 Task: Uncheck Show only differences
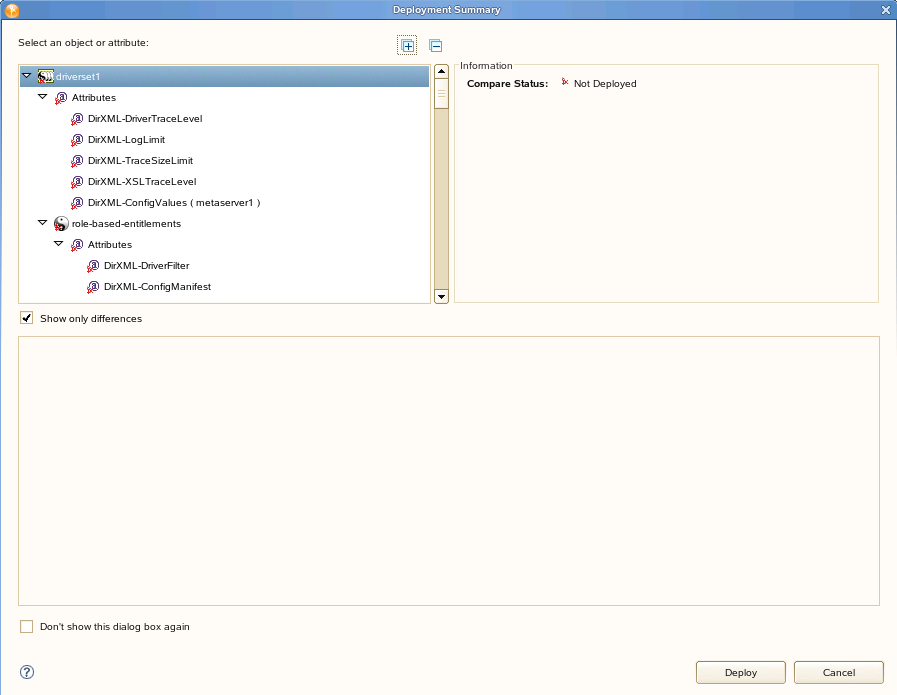[x=26, y=317]
